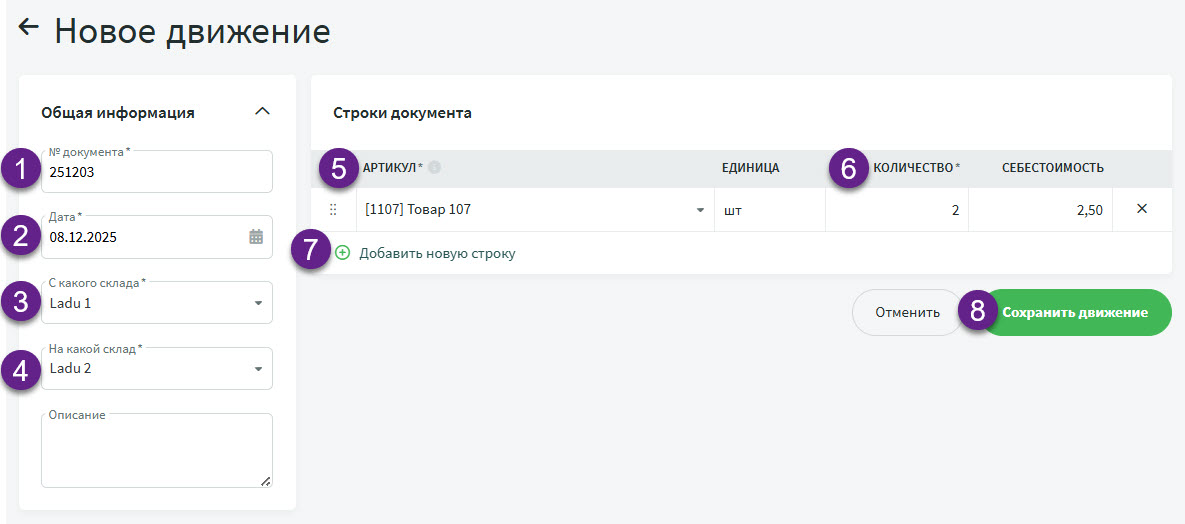The width and height of the screenshot is (1185, 524).
Task: Select the Себестоимость cell showing 2,50
Action: tap(1040, 210)
